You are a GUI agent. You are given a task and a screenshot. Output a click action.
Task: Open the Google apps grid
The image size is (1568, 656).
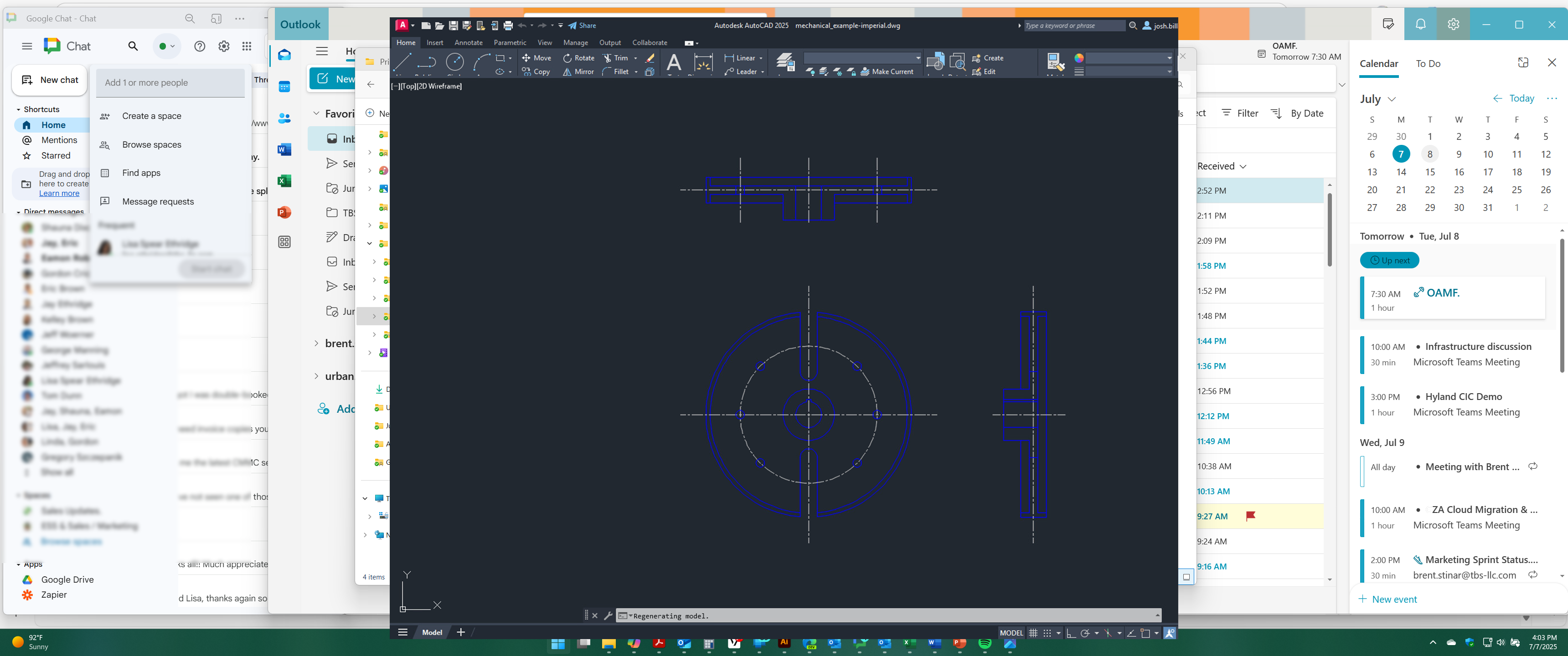pos(247,46)
